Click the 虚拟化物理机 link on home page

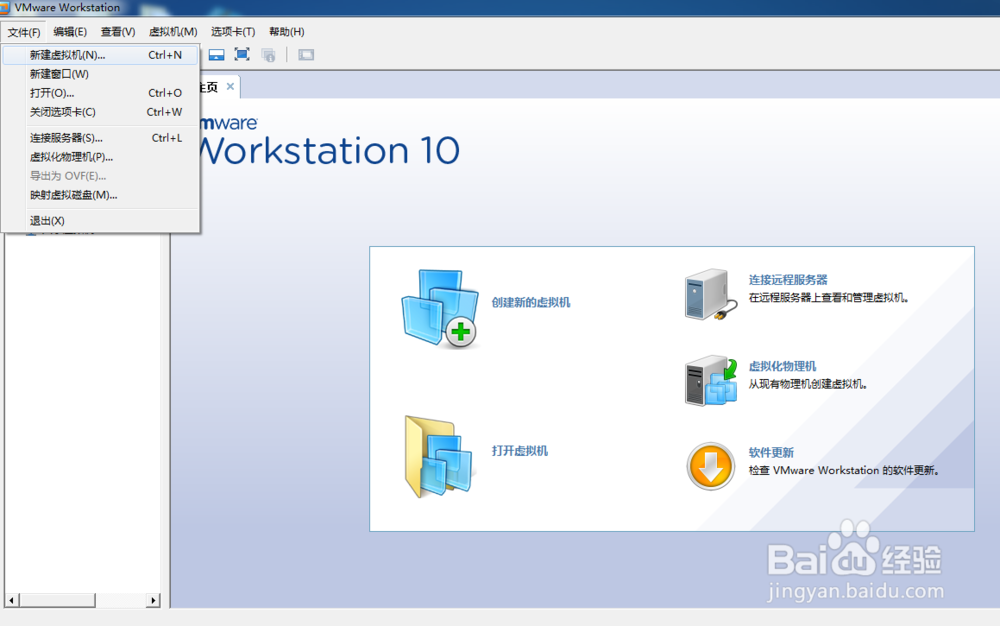click(782, 366)
